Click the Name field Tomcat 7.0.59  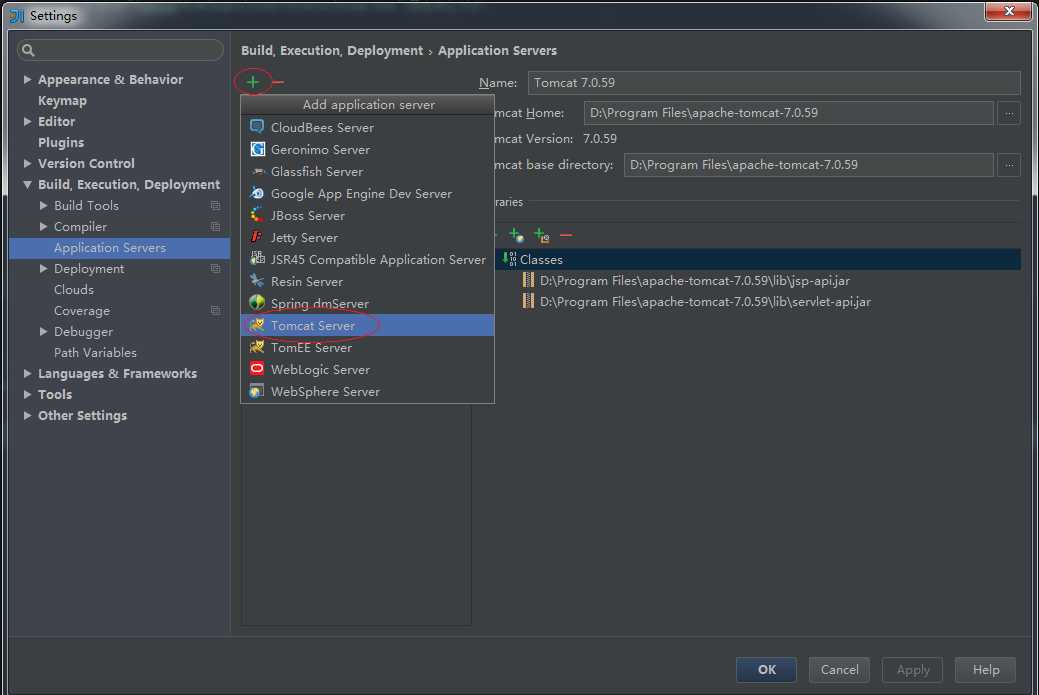point(774,83)
